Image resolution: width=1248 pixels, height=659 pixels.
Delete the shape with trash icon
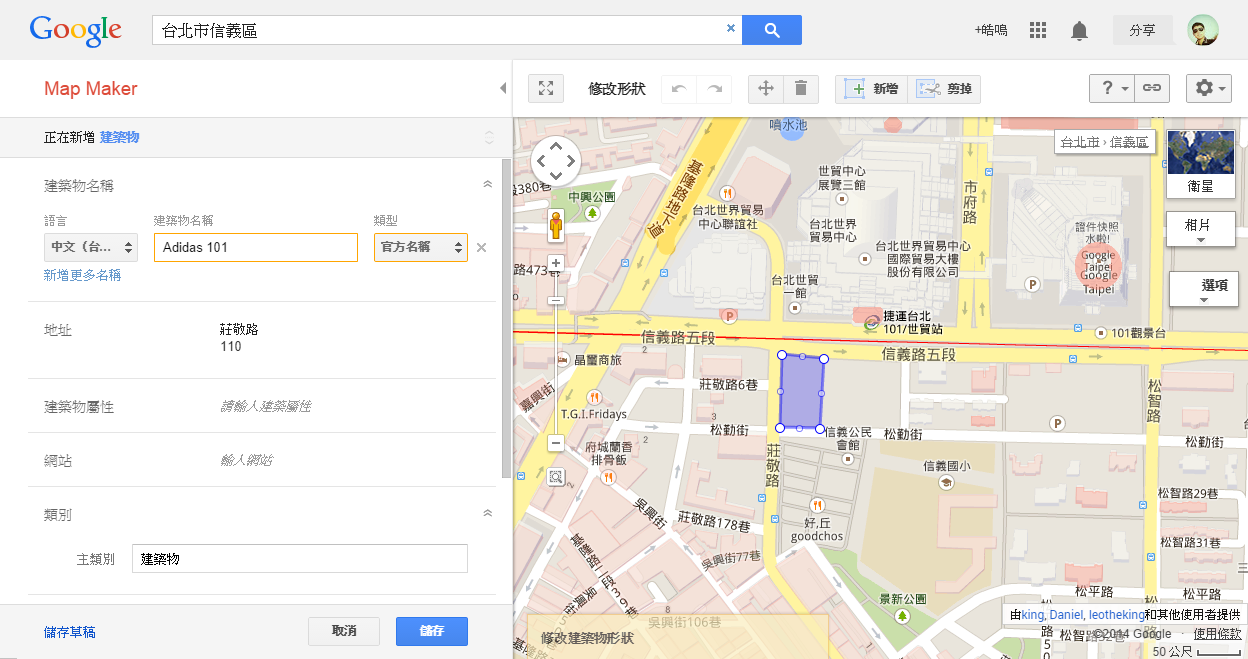pyautogui.click(x=801, y=89)
